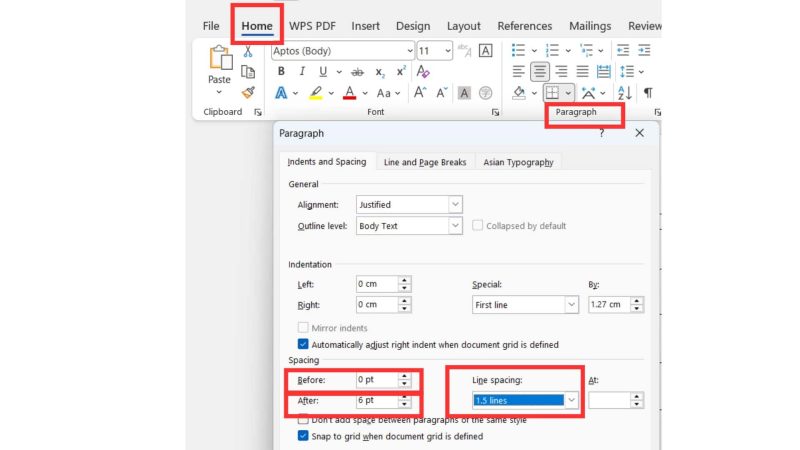
Task: Open the font name dropdown
Action: pos(409,51)
